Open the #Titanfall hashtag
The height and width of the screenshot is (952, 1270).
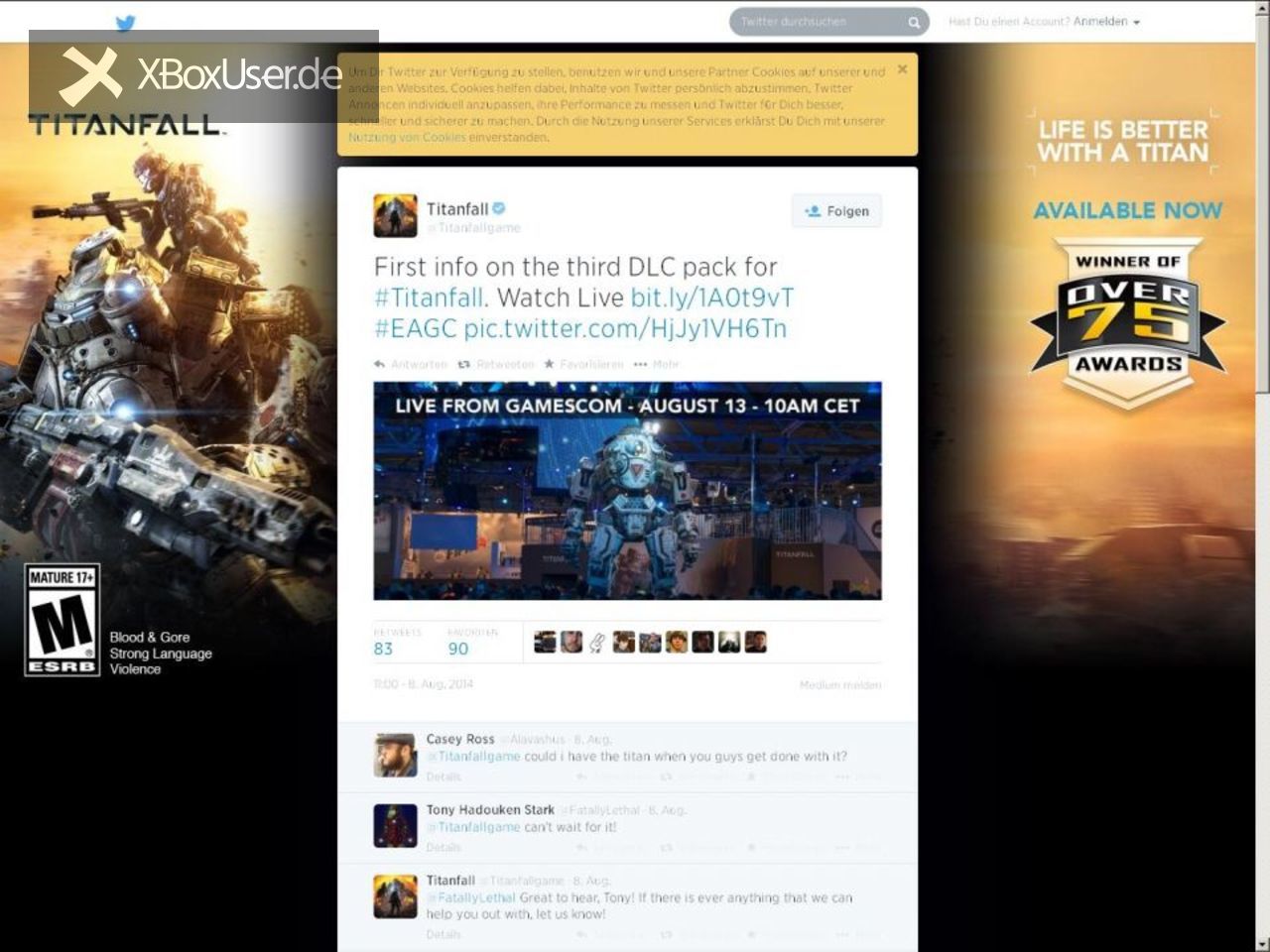[x=429, y=297]
